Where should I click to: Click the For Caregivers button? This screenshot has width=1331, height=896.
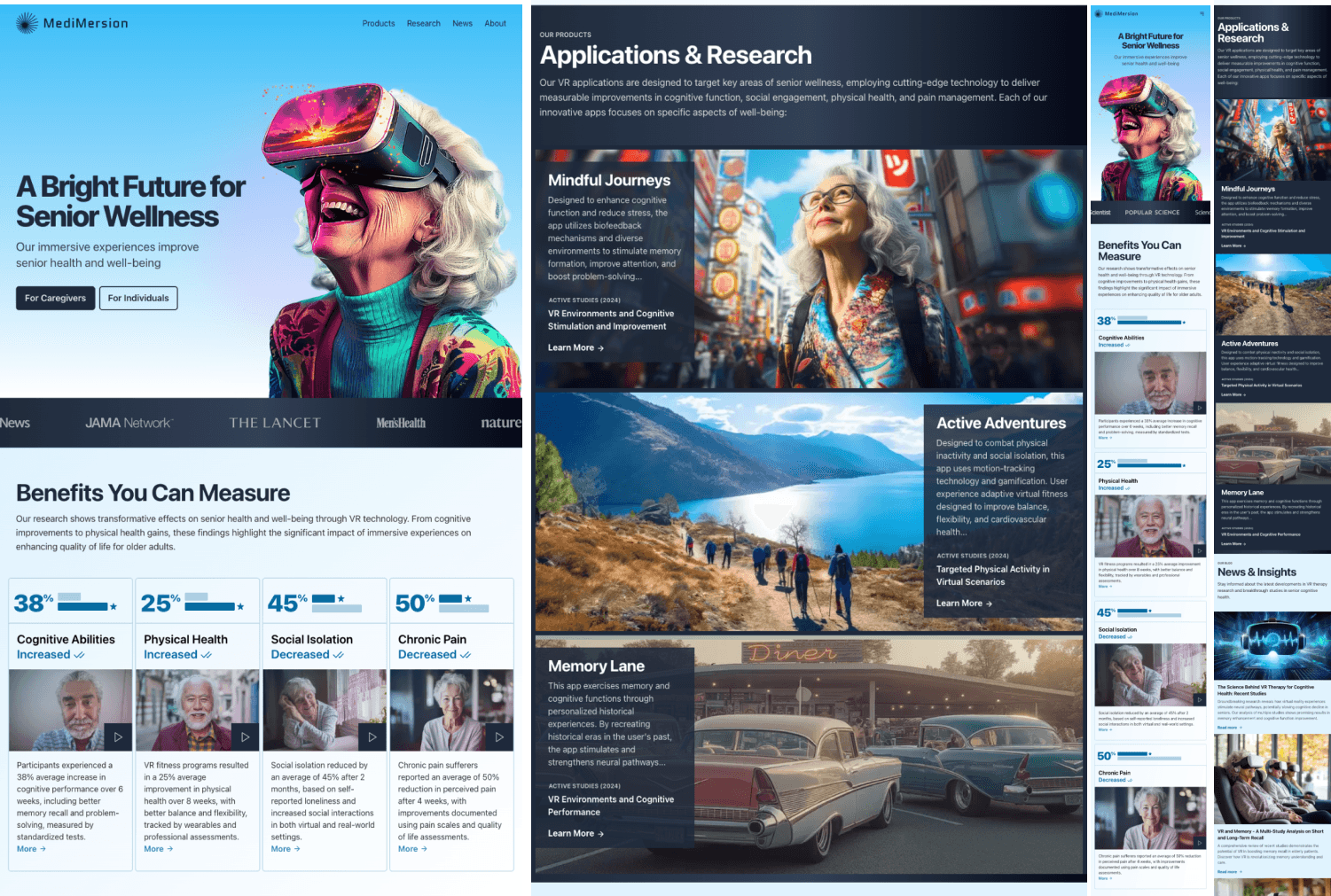(x=55, y=298)
